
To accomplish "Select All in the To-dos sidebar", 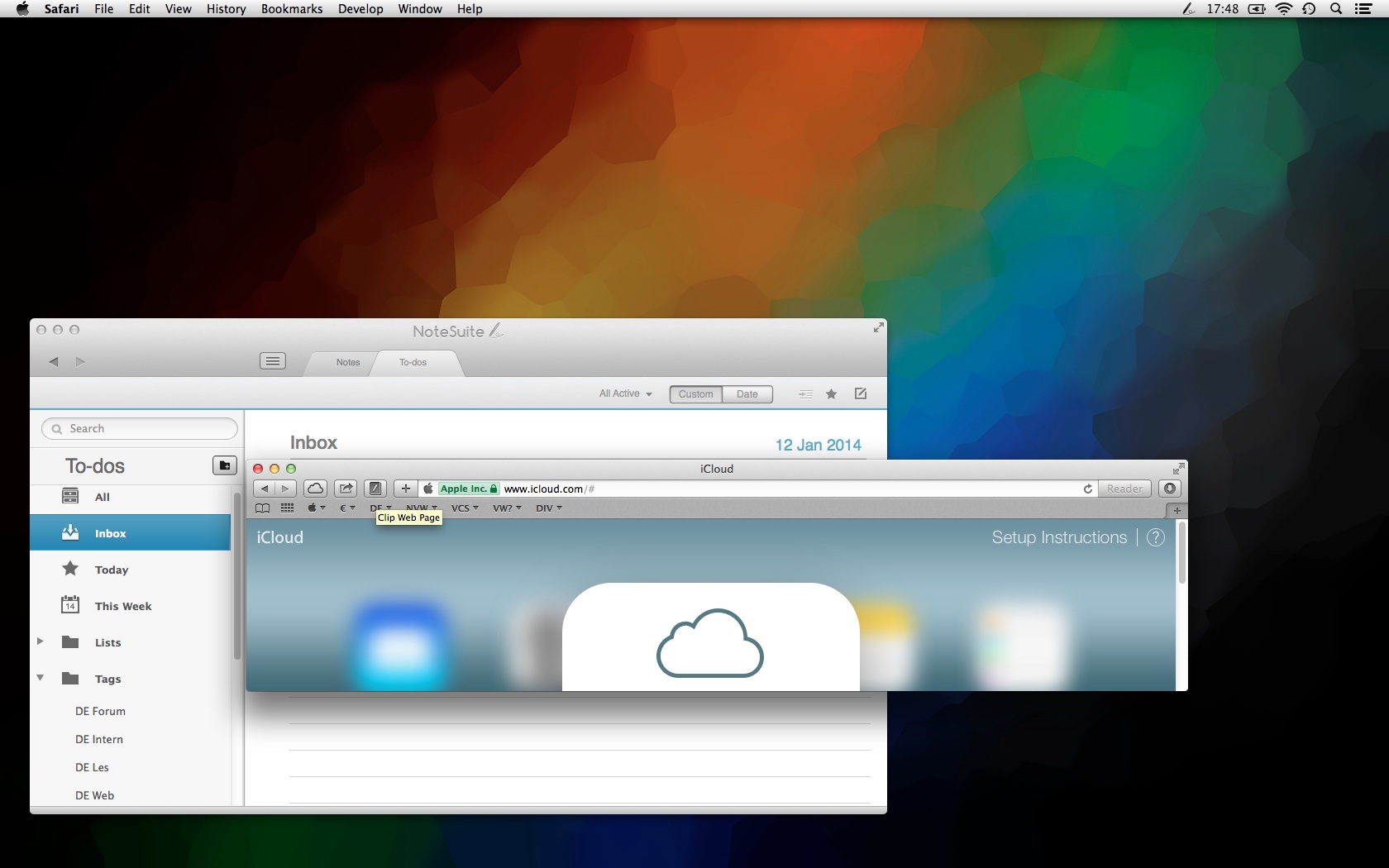I will 130,497.
